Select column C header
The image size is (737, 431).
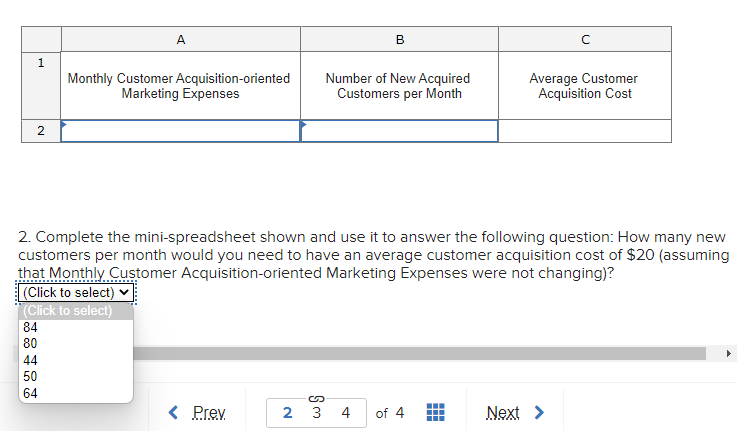point(585,39)
